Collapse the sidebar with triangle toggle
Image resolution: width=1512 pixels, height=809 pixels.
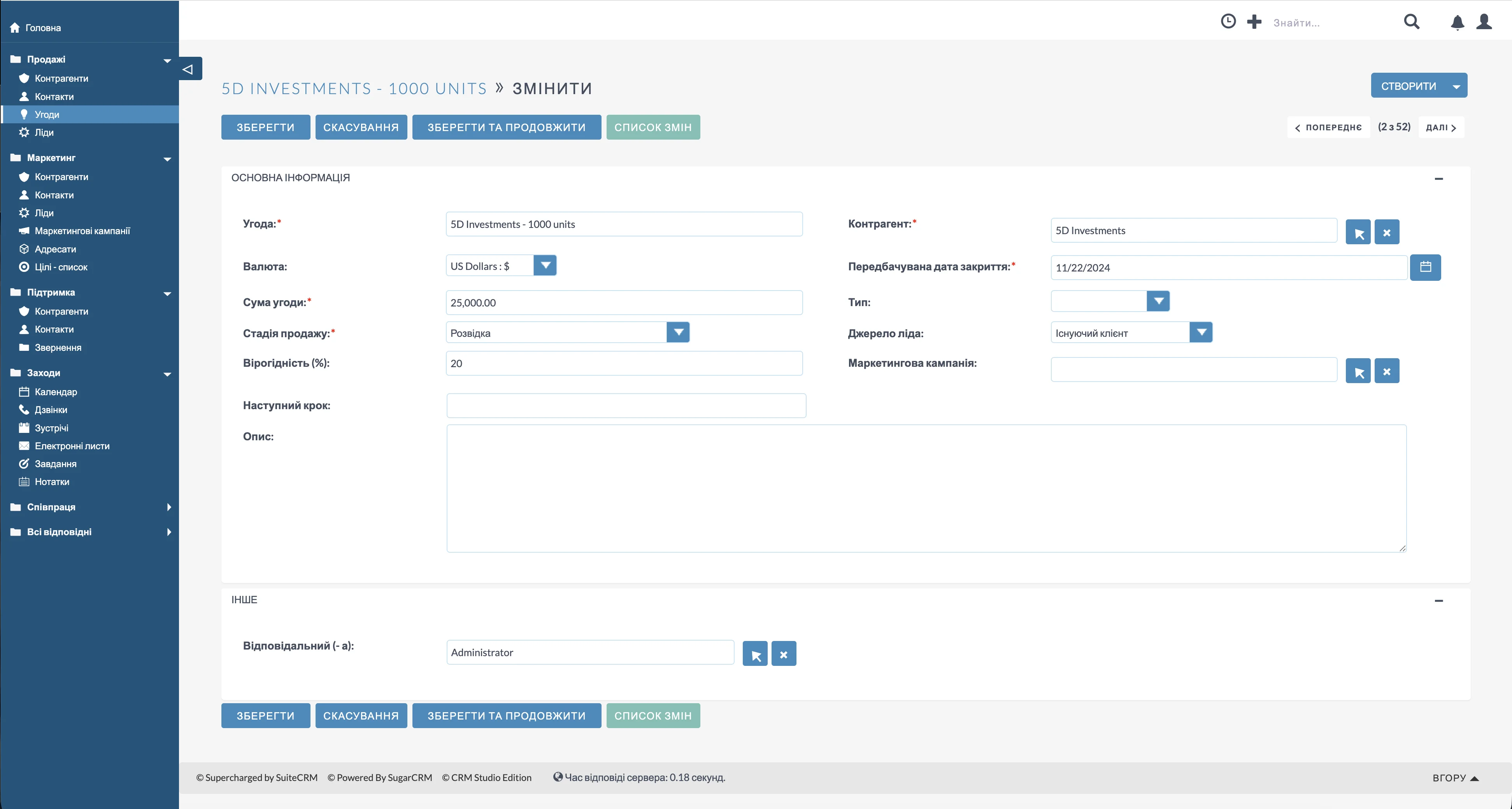188,69
